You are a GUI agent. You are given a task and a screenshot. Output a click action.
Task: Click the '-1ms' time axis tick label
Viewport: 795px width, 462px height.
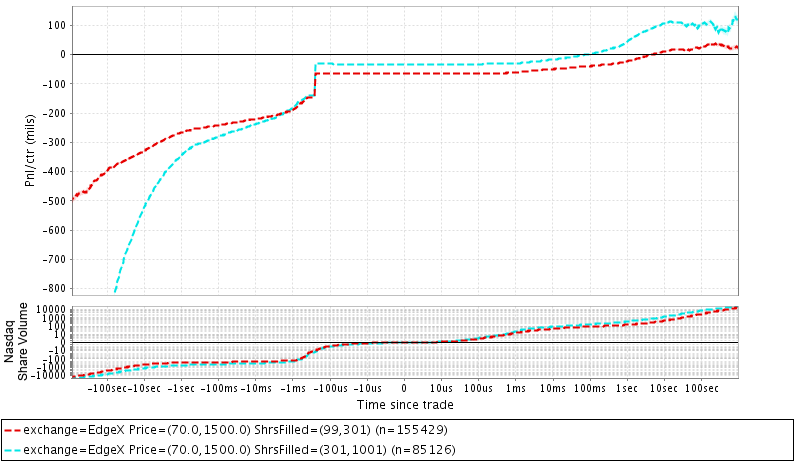point(293,388)
